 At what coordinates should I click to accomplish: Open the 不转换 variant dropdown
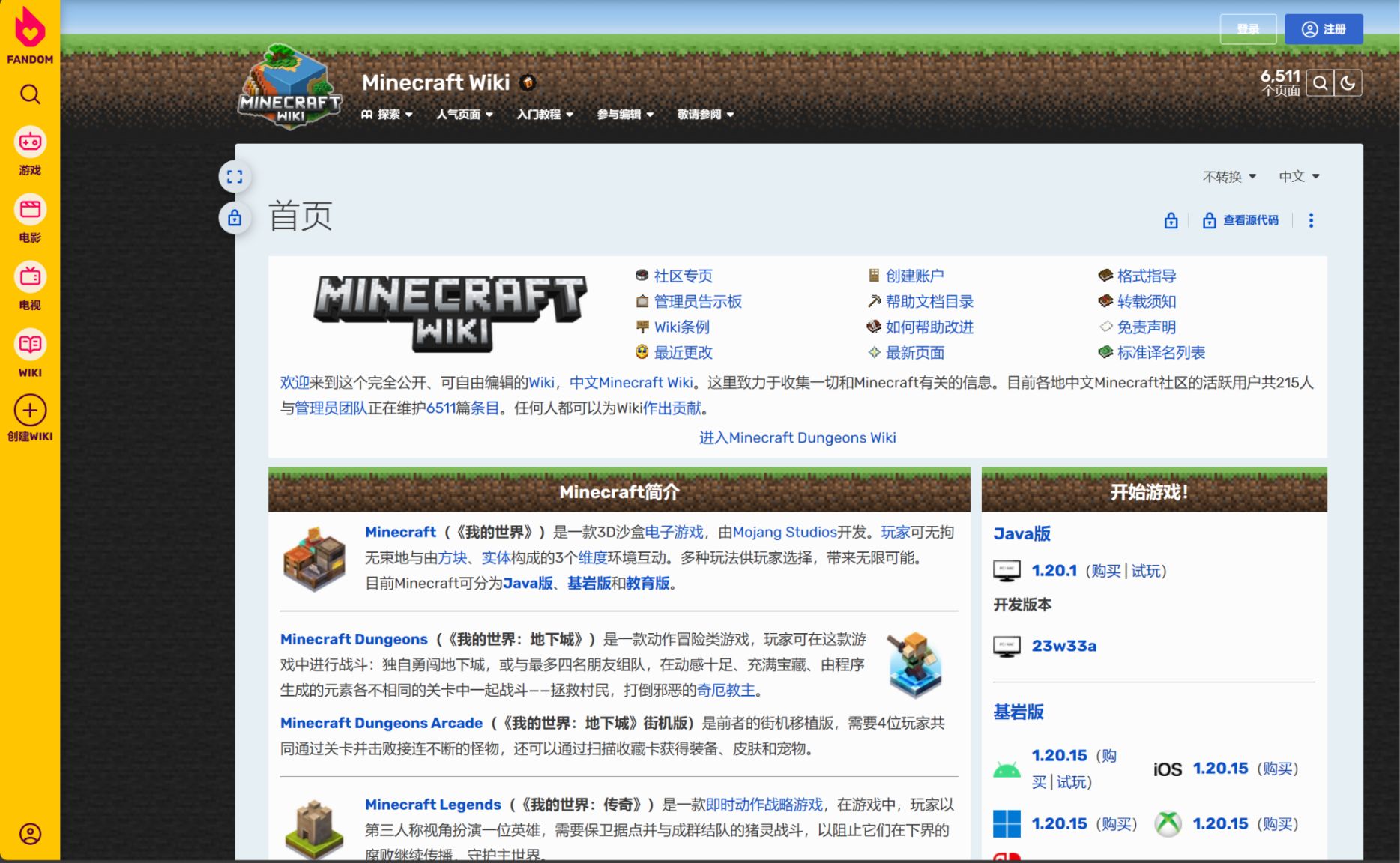click(1229, 177)
